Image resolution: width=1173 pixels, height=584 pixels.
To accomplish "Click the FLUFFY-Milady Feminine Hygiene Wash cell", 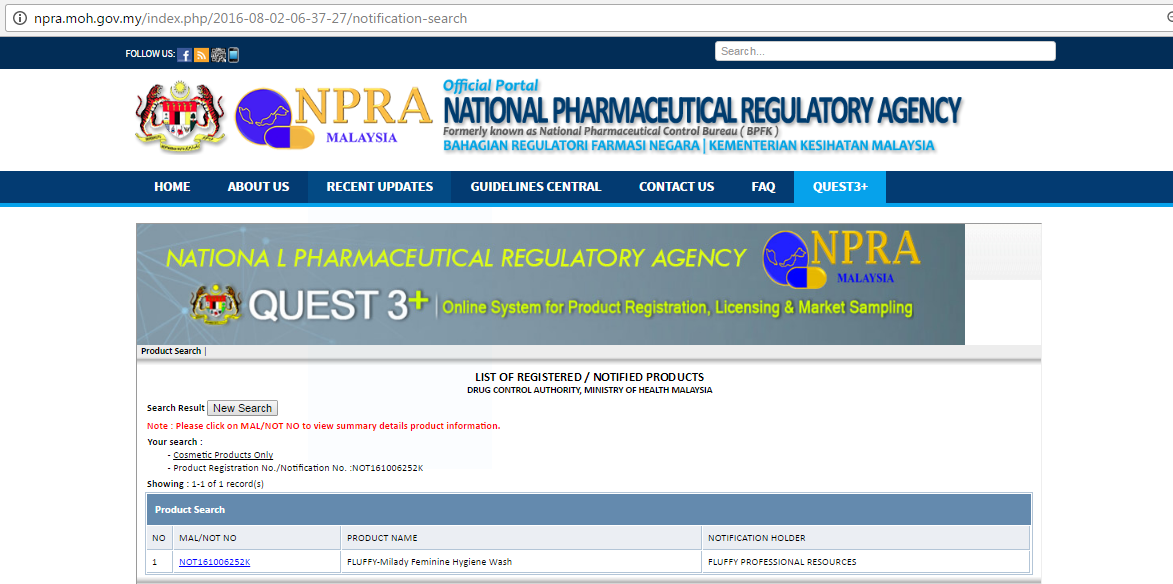I will click(521, 562).
